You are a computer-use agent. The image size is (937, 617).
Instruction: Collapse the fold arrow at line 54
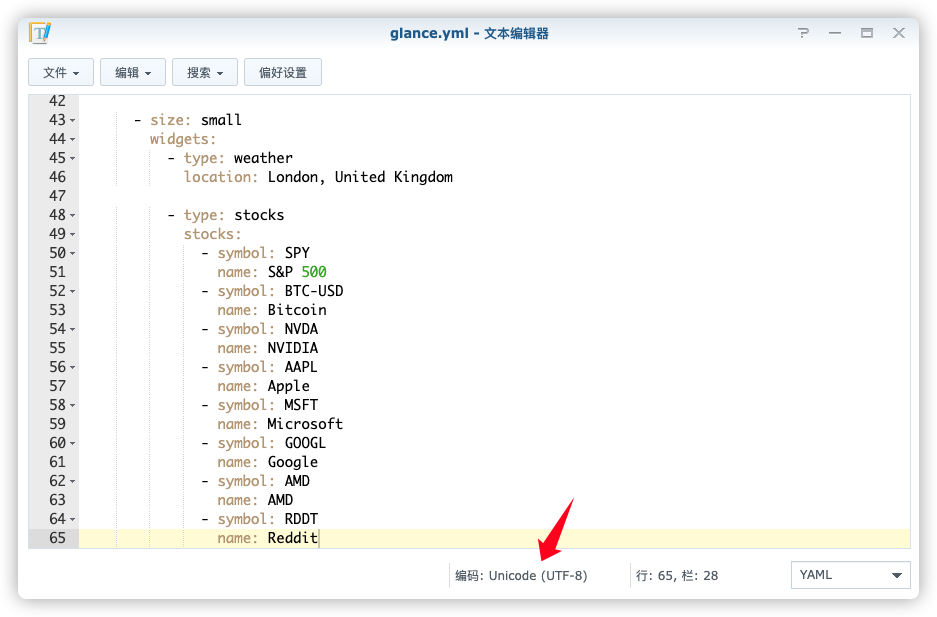pyautogui.click(x=72, y=330)
